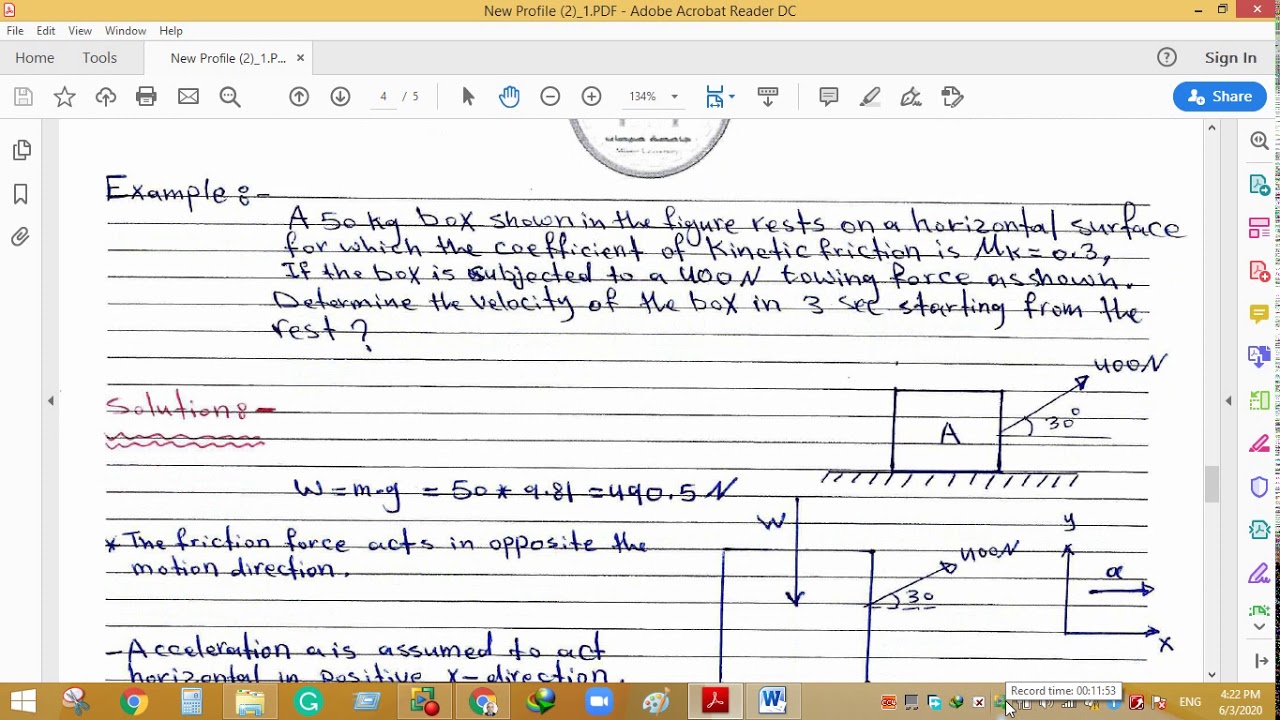Screen dimensions: 1280x720
Task: Choose the Hand pan tool
Action: coord(509,97)
